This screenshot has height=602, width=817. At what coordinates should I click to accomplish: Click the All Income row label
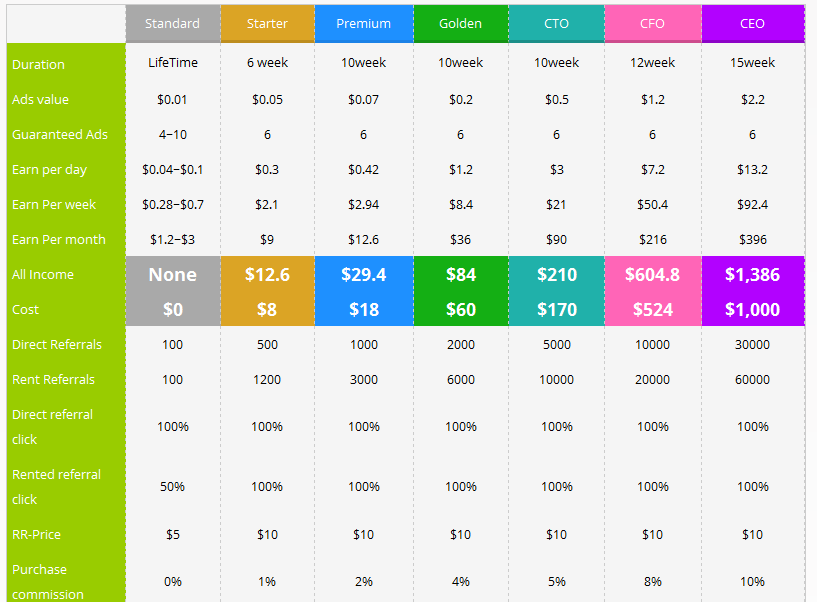point(43,274)
